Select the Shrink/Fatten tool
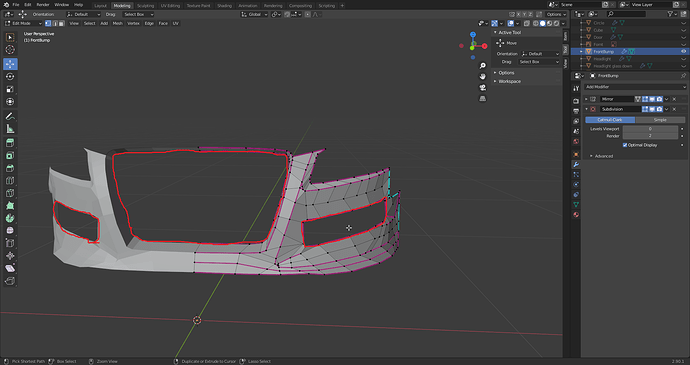 click(x=10, y=255)
